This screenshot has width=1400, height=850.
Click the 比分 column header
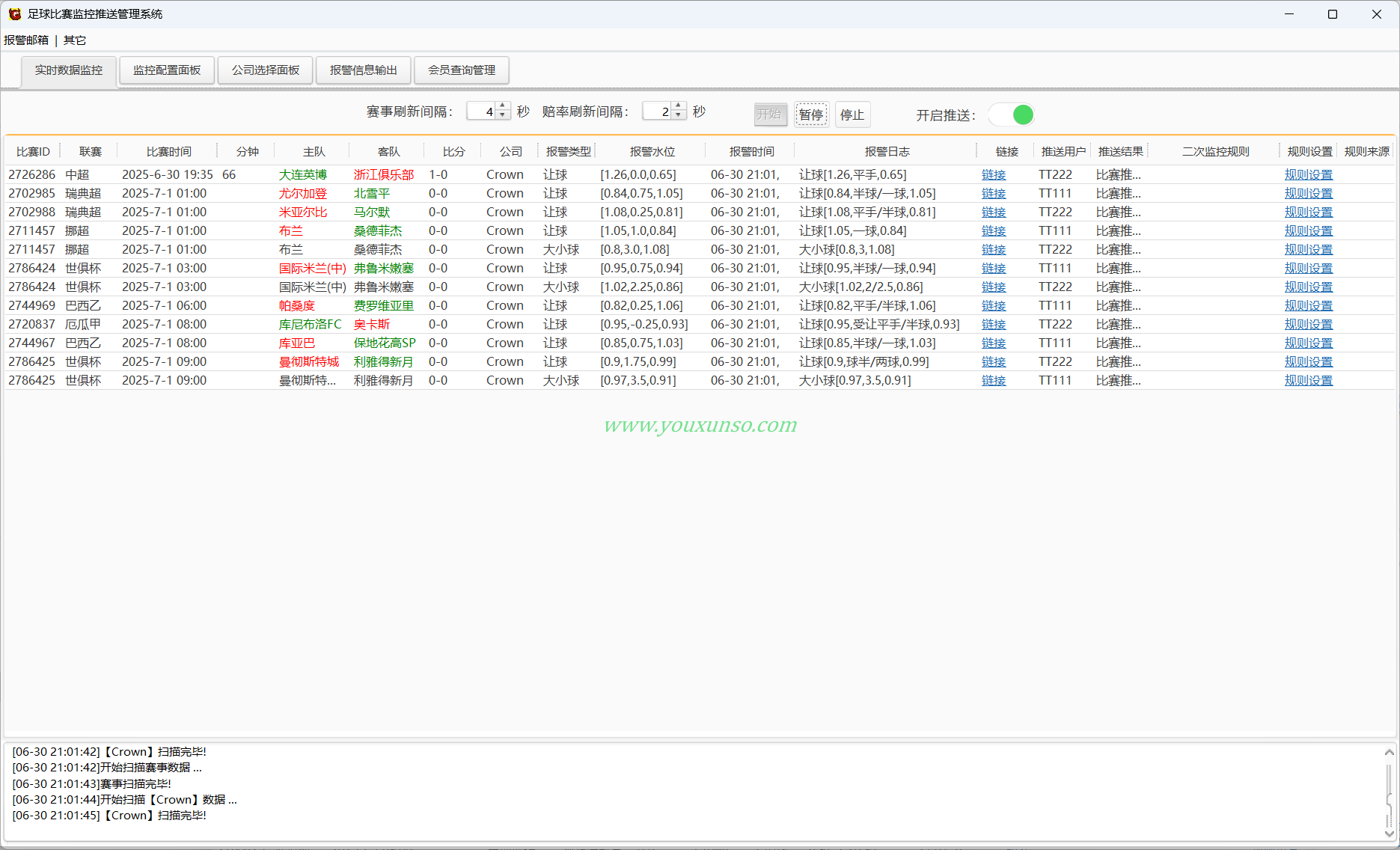click(453, 152)
